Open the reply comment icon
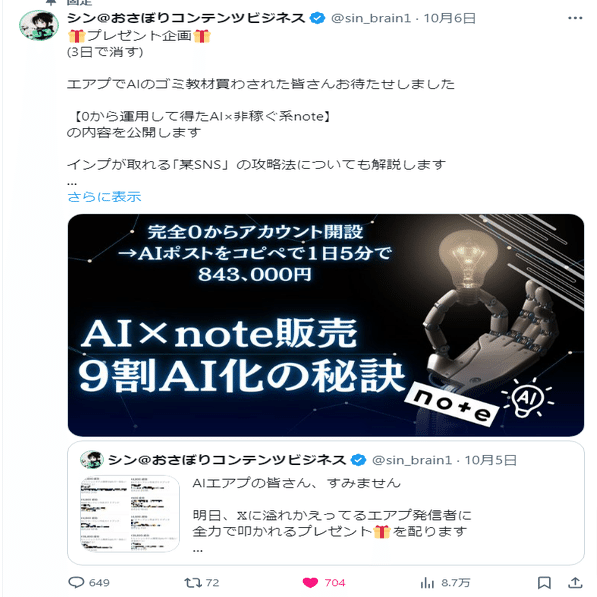Image resolution: width=597 pixels, height=597 pixels. point(76,582)
